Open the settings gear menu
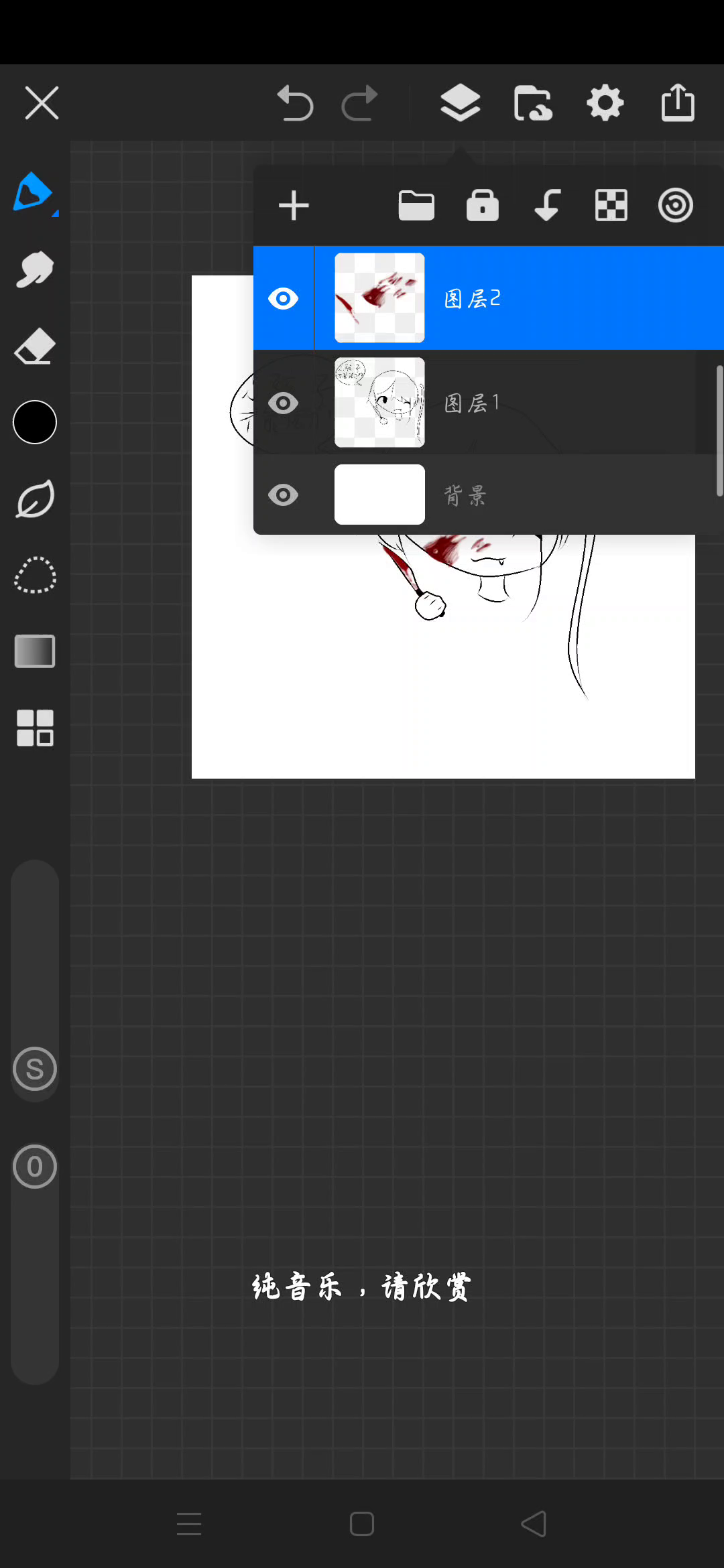This screenshot has width=724, height=1568. pos(605,104)
